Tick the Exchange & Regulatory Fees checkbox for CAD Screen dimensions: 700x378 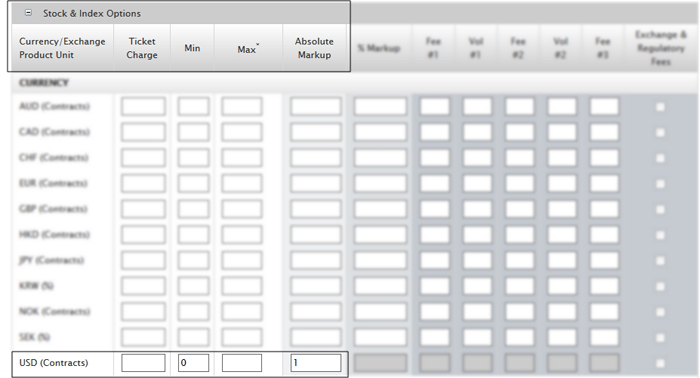(x=660, y=133)
